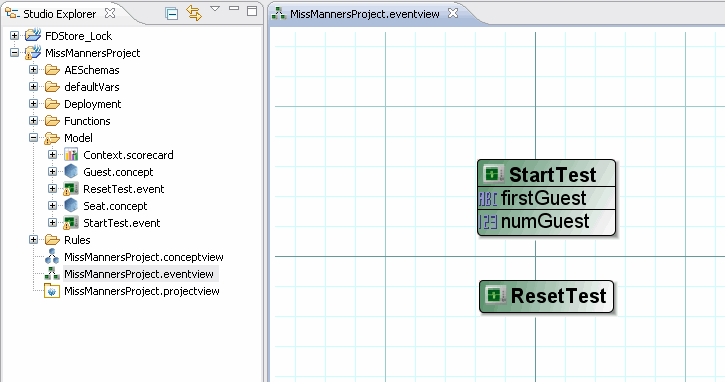Click the StartTest.event tree icon

[71, 223]
